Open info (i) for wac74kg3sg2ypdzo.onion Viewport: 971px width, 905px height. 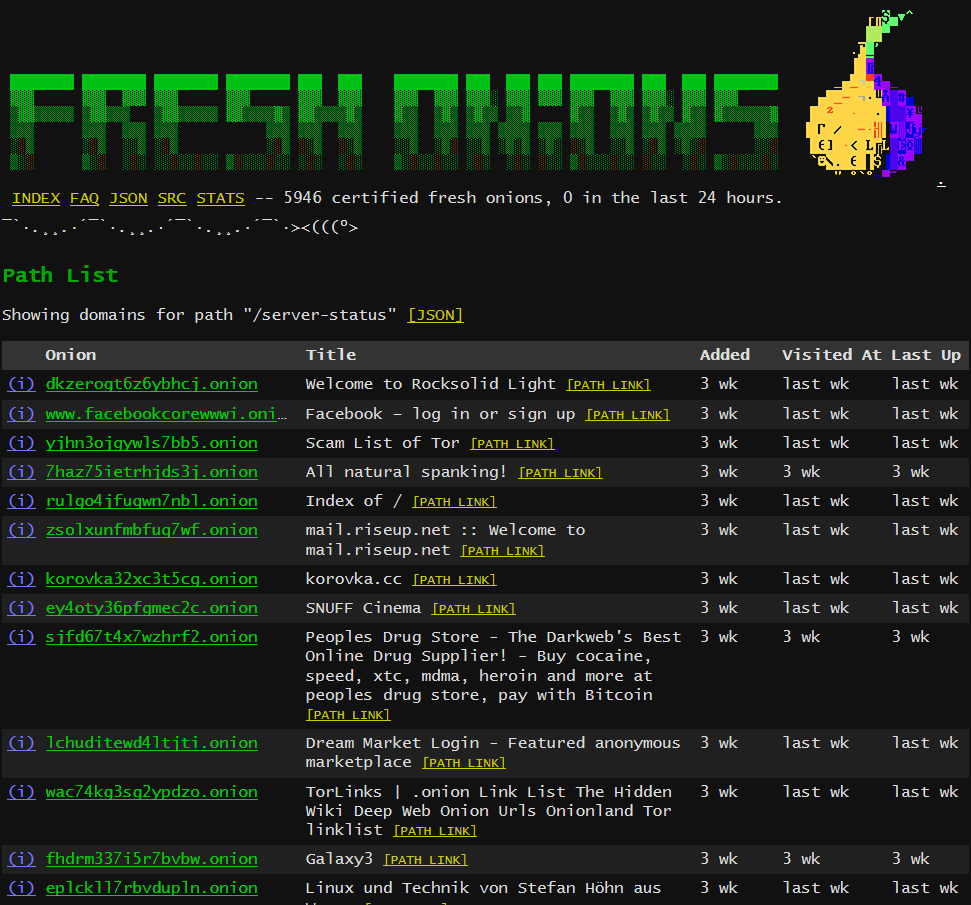22,792
